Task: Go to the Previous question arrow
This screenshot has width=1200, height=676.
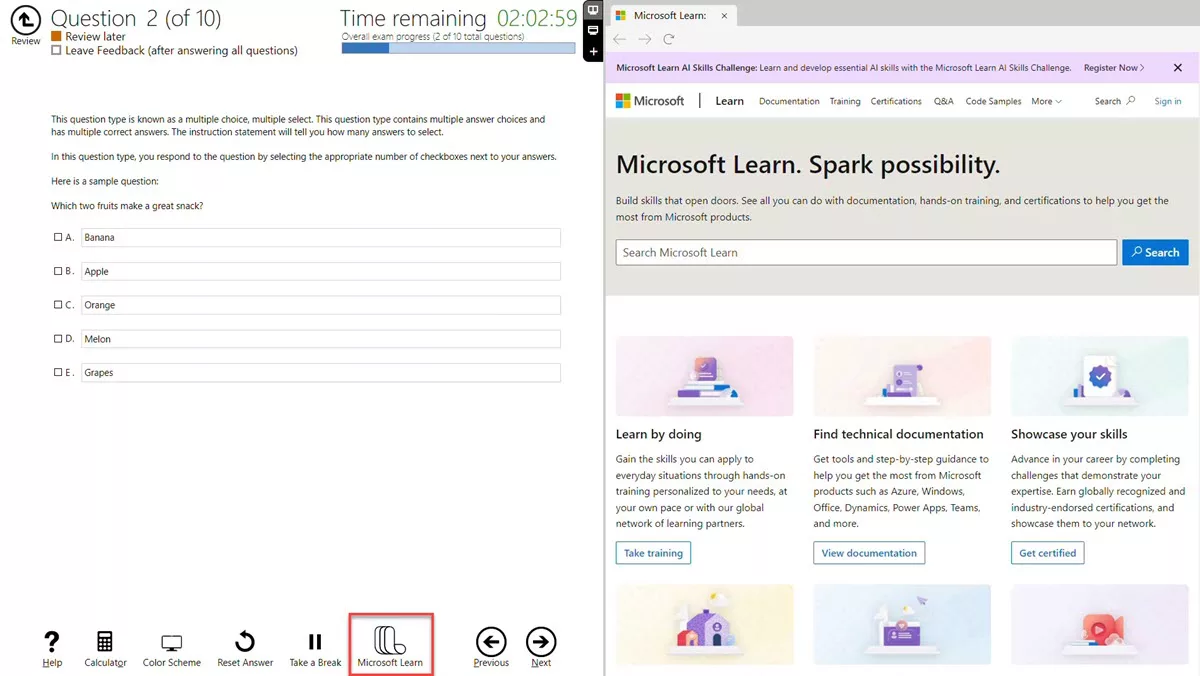Action: pos(491,641)
